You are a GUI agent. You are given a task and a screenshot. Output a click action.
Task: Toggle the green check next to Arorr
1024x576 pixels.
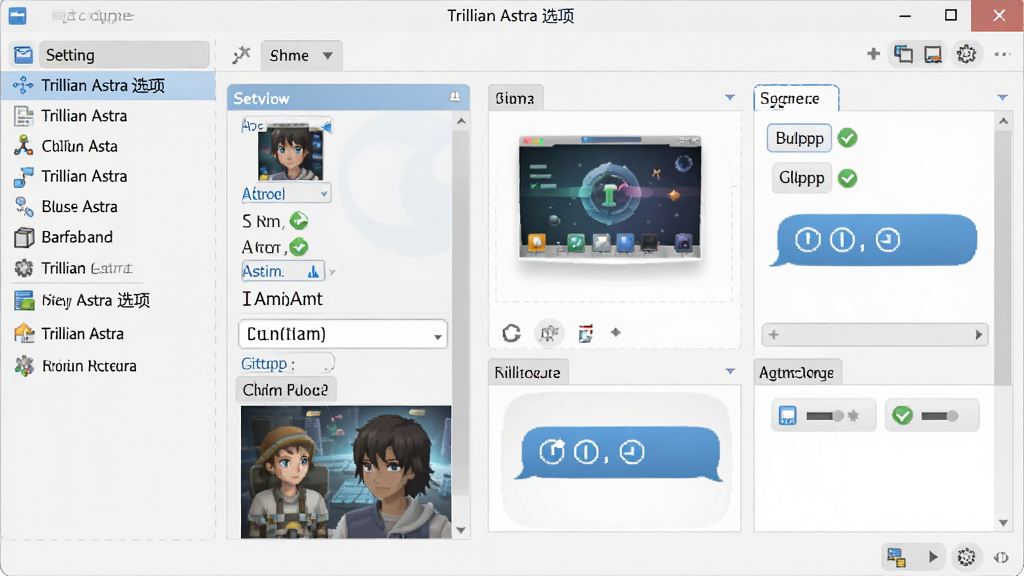click(299, 247)
